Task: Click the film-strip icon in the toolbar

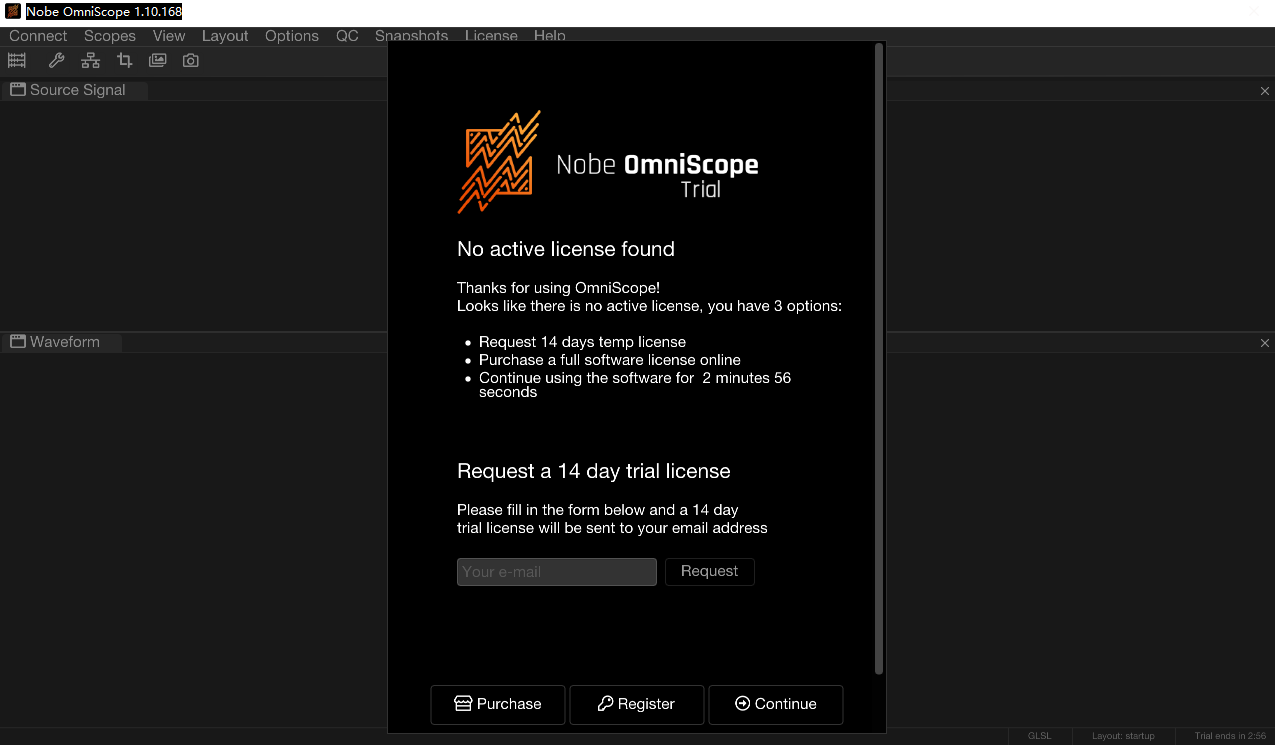Action: pyautogui.click(x=17, y=61)
